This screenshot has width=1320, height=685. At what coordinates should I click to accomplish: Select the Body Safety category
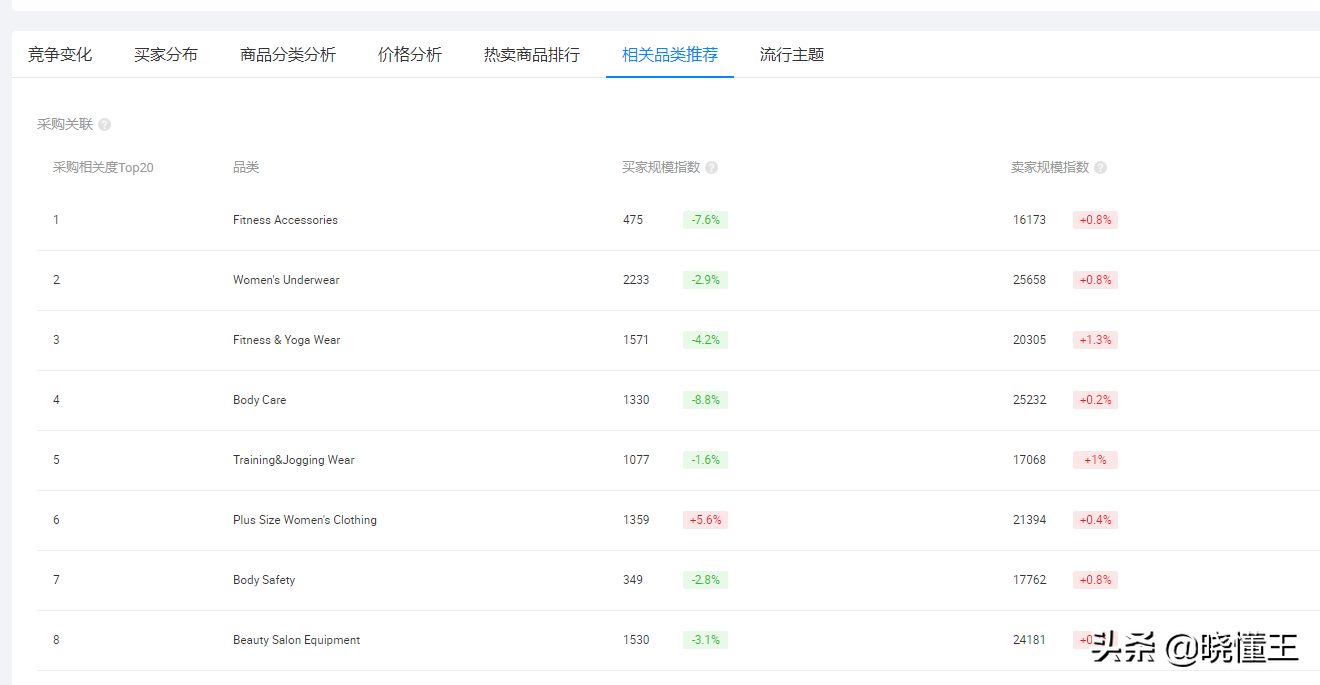coord(264,580)
